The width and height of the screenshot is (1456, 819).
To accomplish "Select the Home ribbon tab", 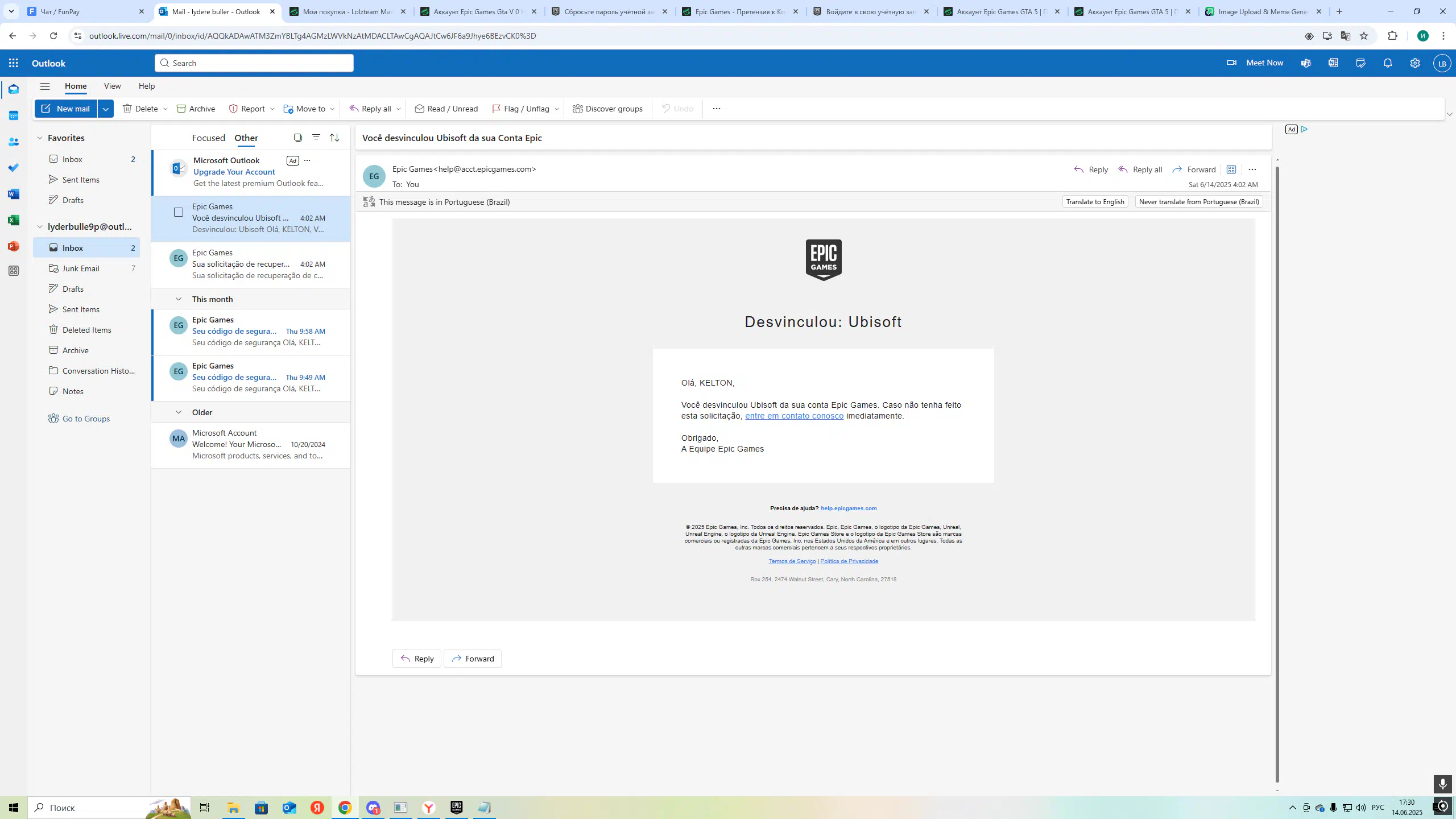I will click(x=76, y=86).
